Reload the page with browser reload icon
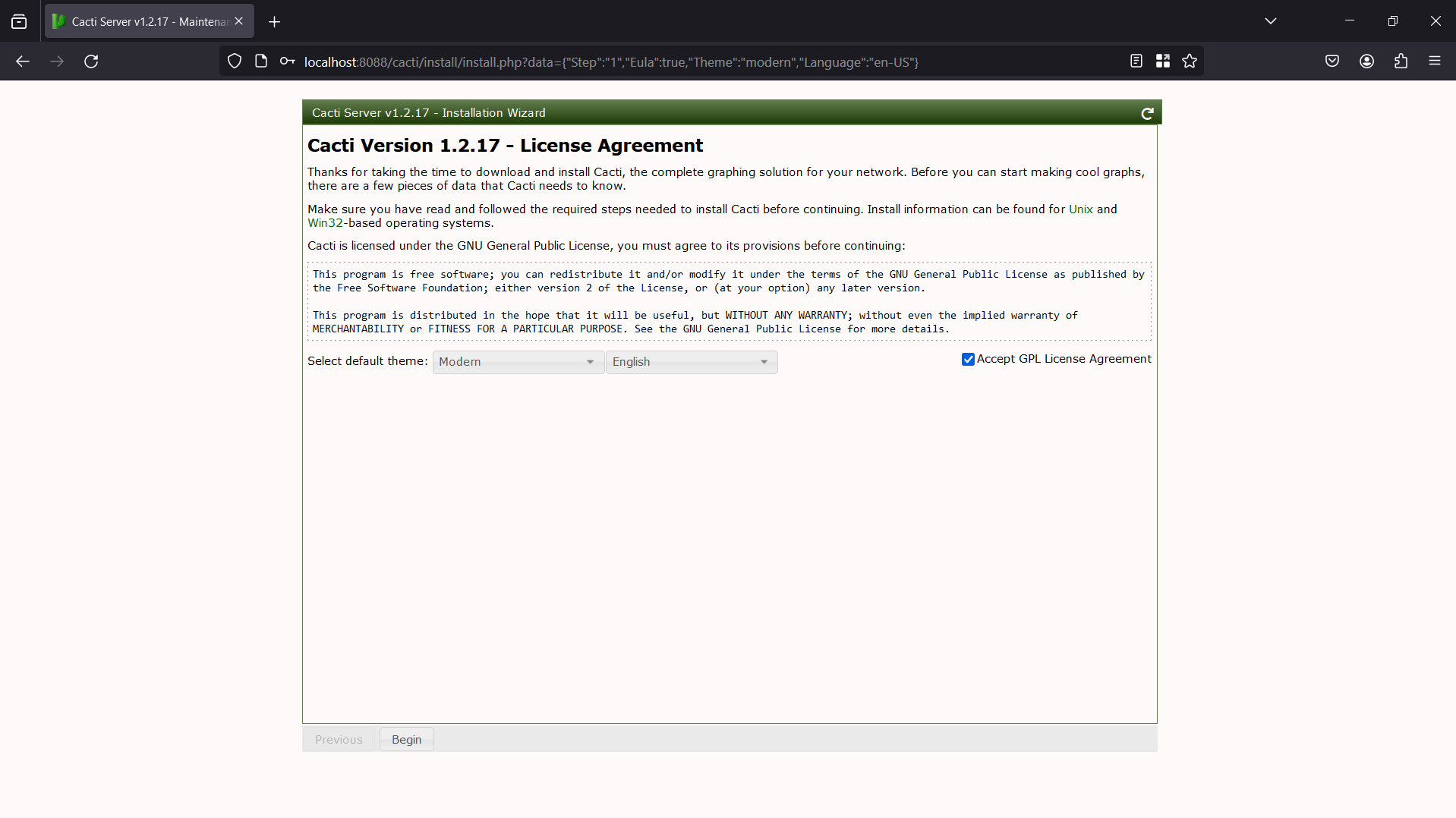Image resolution: width=1456 pixels, height=818 pixels. click(91, 61)
